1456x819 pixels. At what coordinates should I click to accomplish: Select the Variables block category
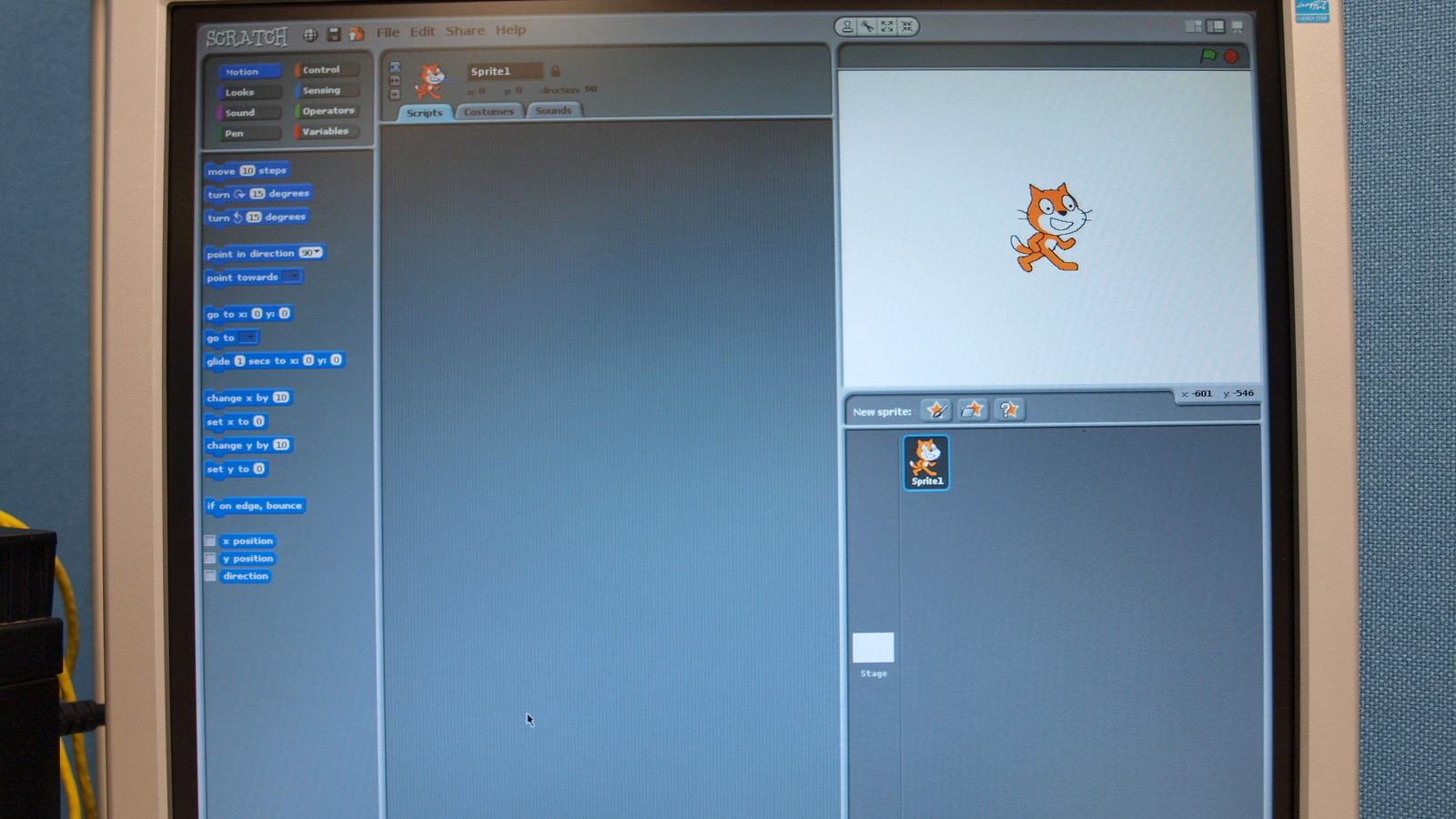click(327, 131)
